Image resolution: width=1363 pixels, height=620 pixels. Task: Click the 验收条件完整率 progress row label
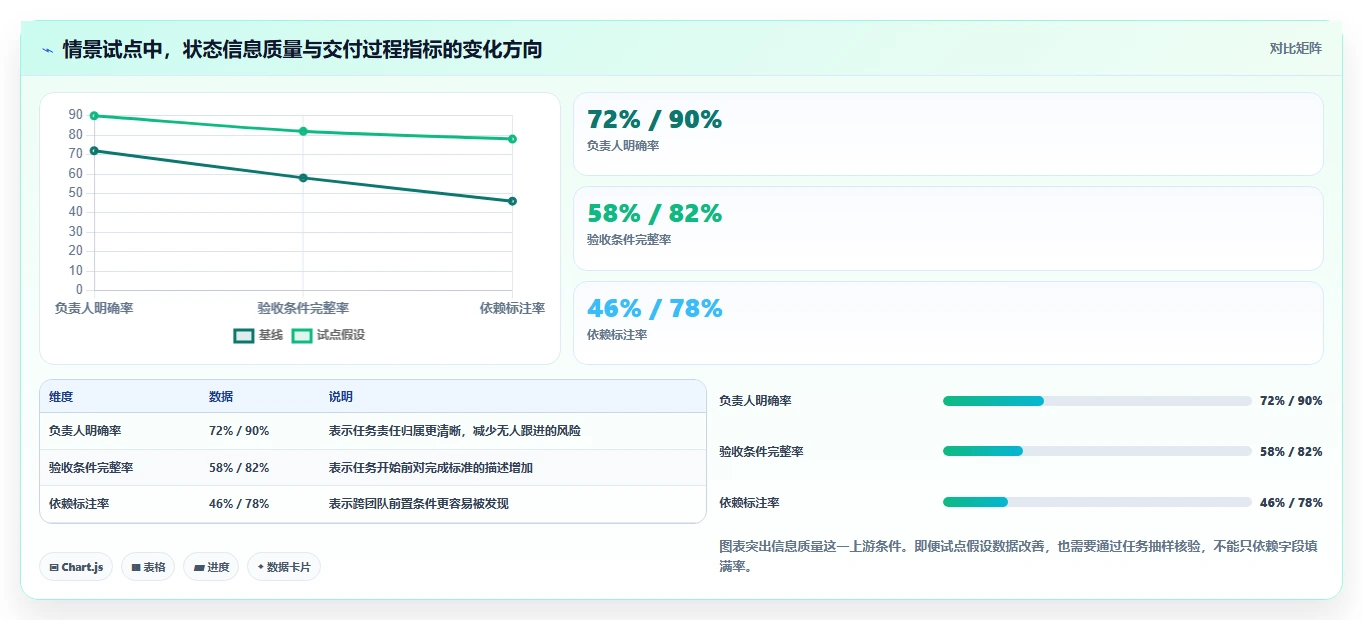(x=761, y=452)
